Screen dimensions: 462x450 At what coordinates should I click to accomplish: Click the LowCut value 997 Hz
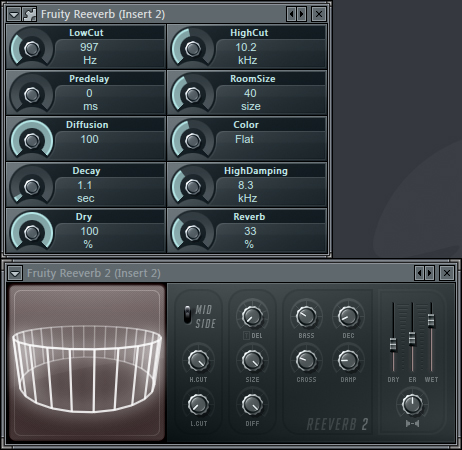point(89,54)
